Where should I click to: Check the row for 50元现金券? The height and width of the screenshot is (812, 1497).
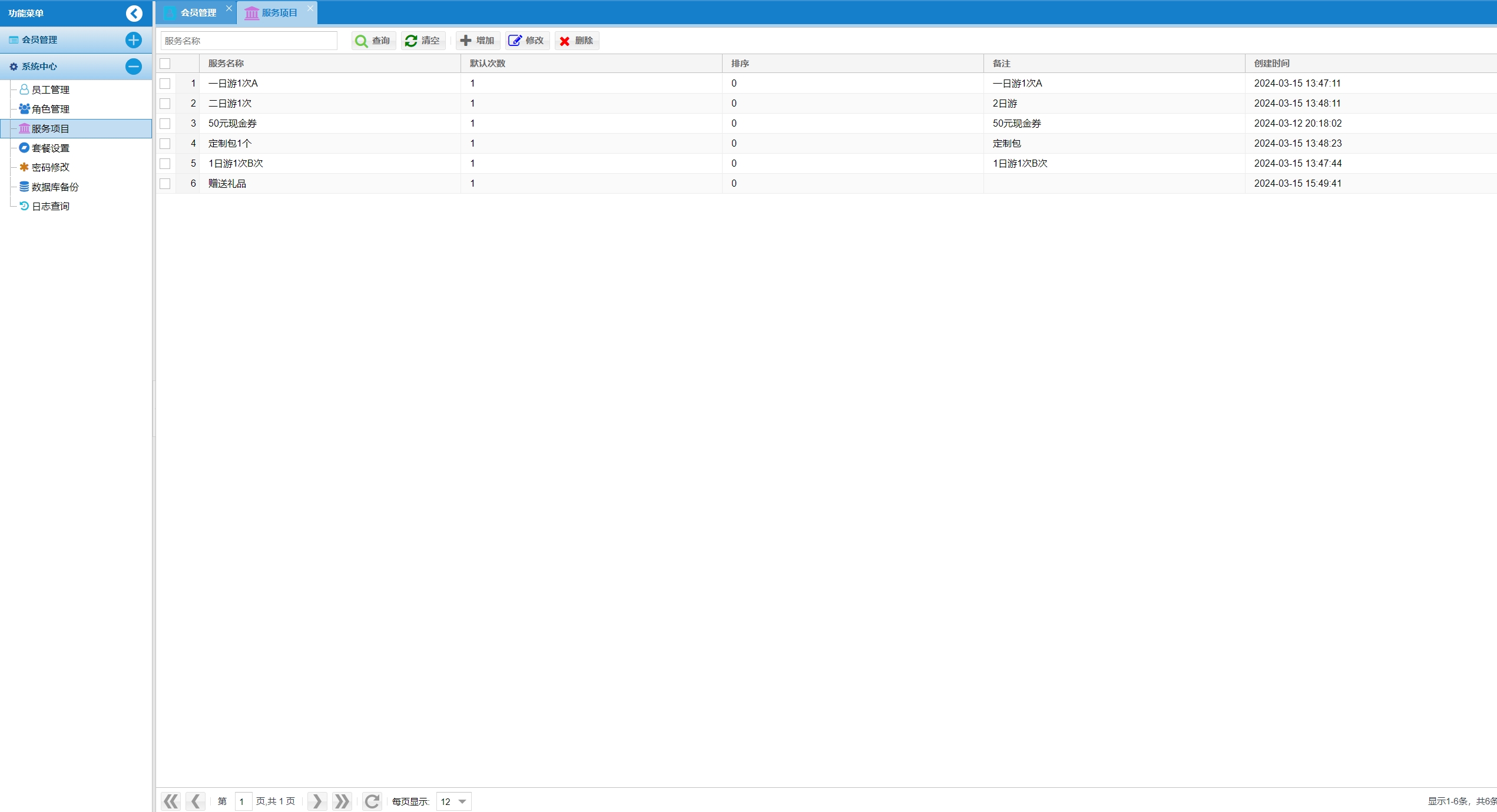pyautogui.click(x=165, y=124)
